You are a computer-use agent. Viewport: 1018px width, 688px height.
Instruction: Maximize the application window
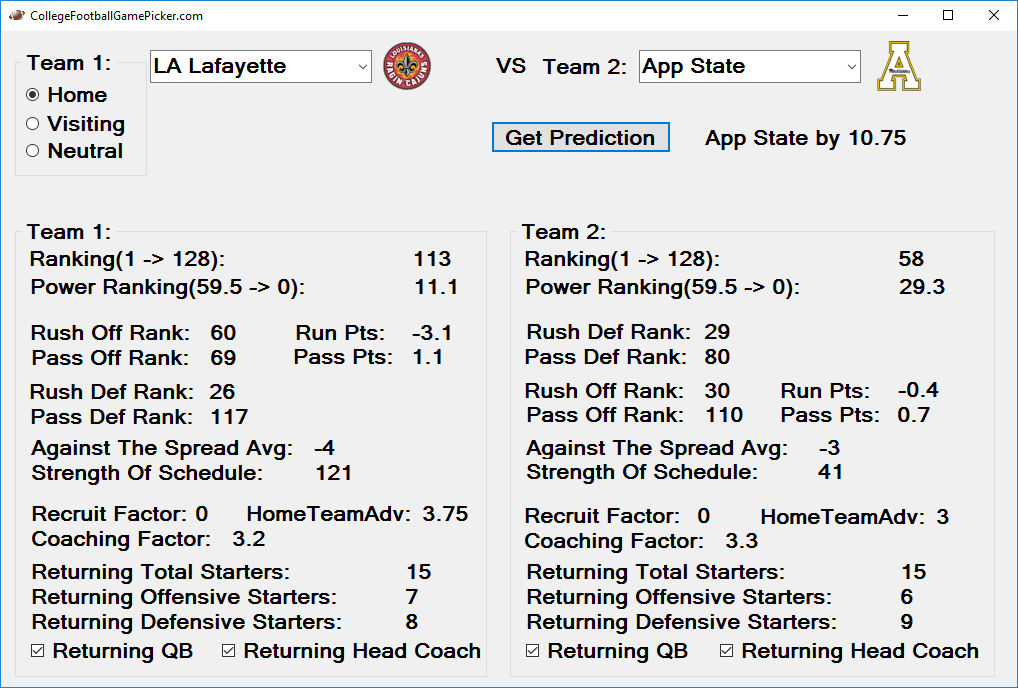pyautogui.click(x=948, y=16)
